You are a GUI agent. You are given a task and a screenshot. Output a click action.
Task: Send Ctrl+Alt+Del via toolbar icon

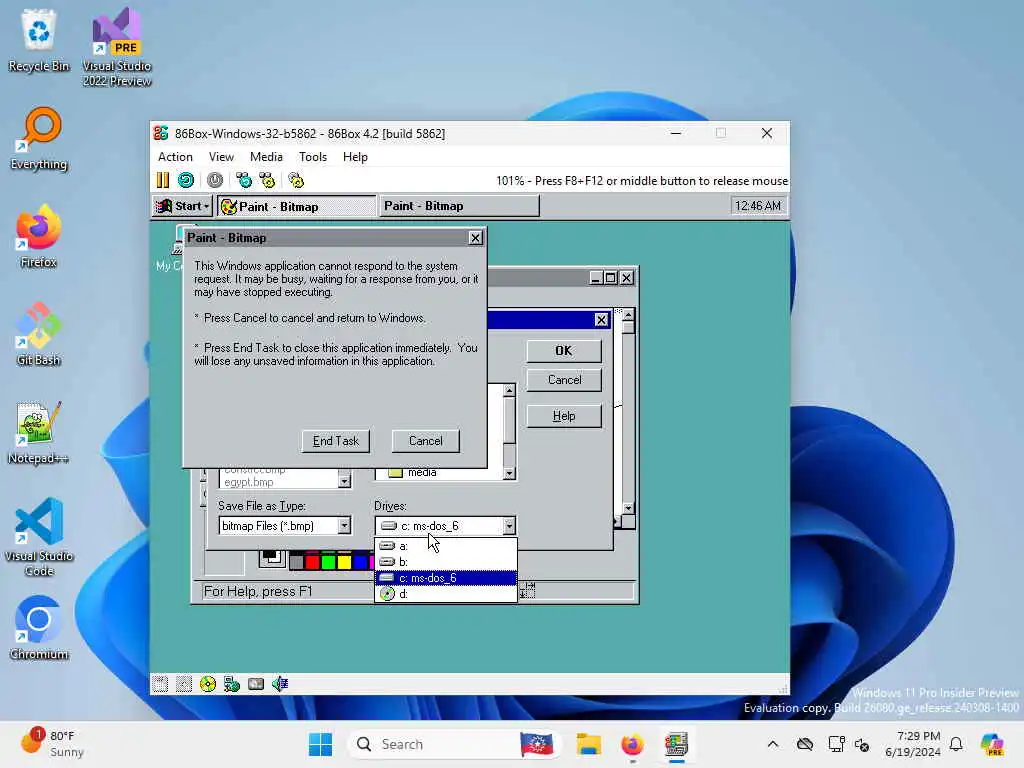click(244, 180)
